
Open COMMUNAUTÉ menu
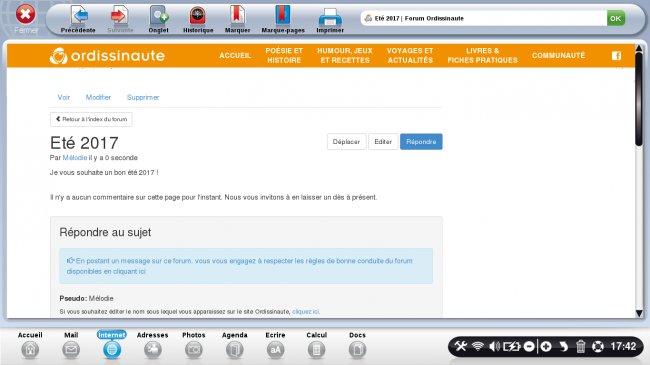[x=558, y=56]
